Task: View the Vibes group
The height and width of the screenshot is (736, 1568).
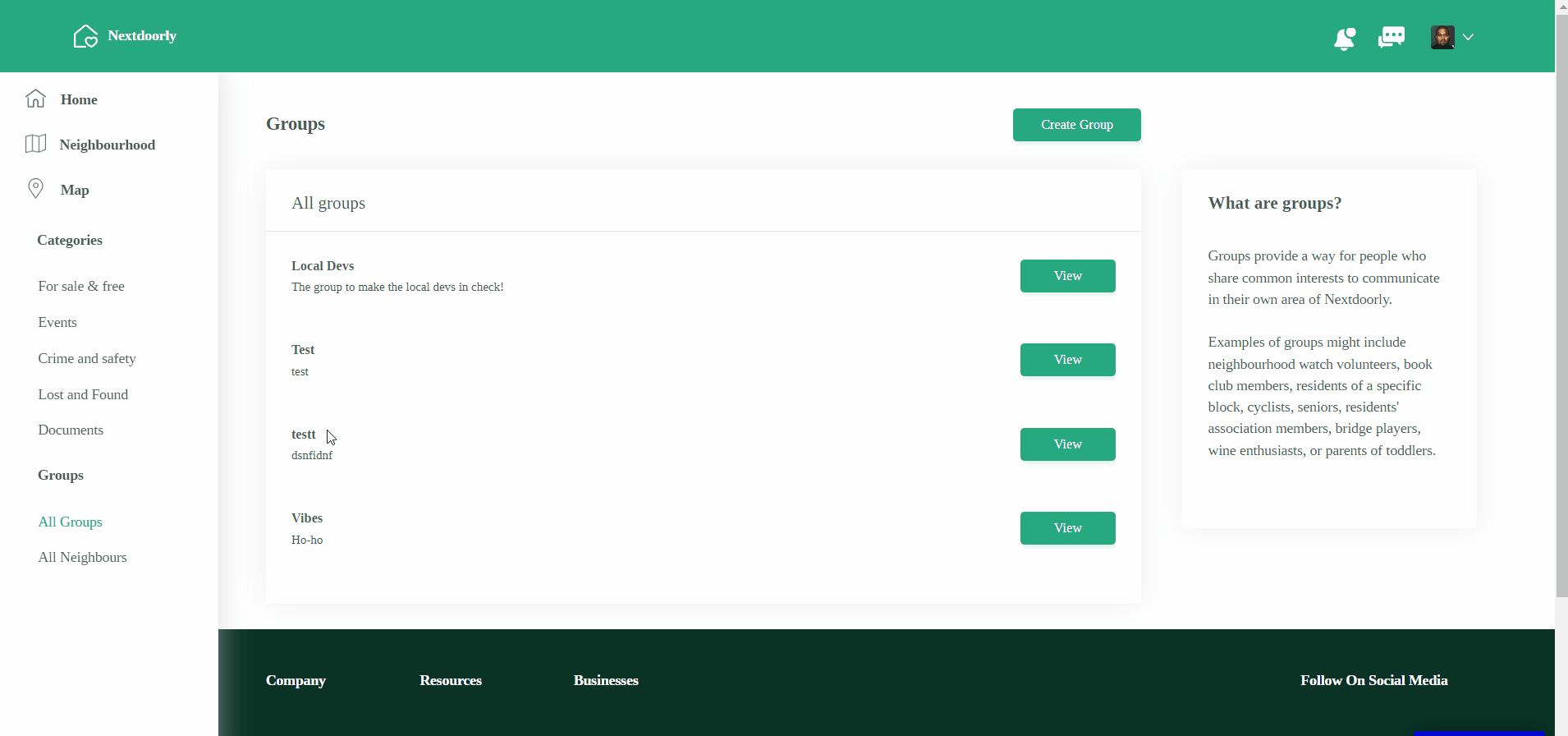Action: tap(1068, 528)
